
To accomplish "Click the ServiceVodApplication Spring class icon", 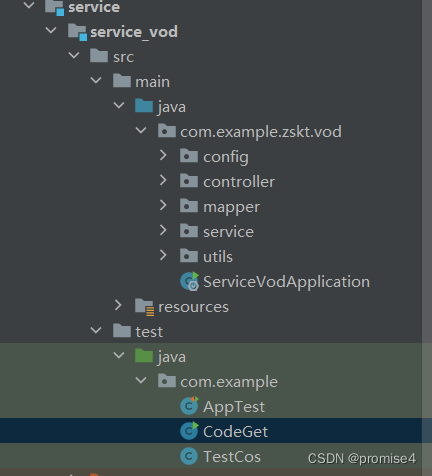I will (189, 281).
